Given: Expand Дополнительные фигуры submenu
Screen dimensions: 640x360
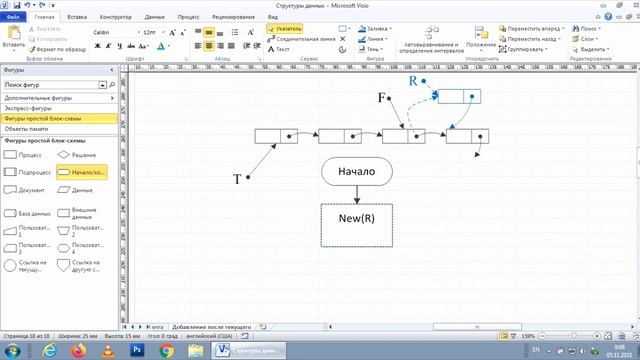Looking at the screenshot, I should pos(59,98).
